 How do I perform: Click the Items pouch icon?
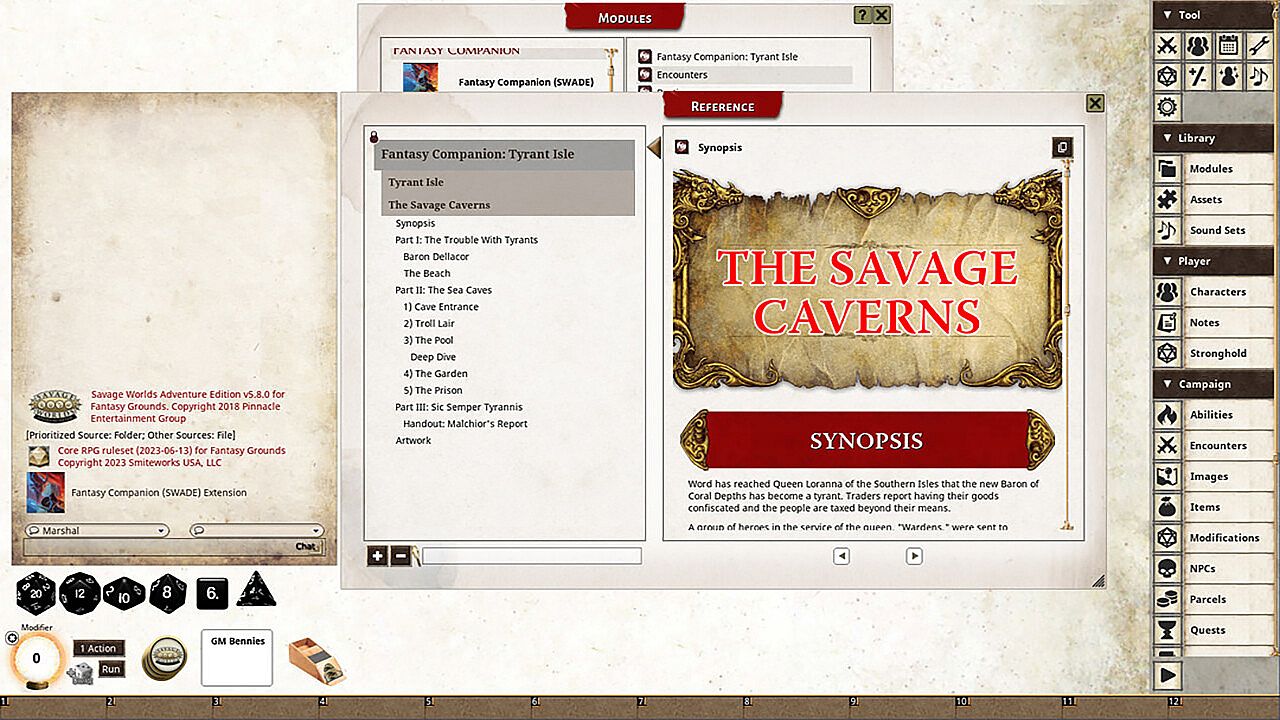tap(1167, 507)
